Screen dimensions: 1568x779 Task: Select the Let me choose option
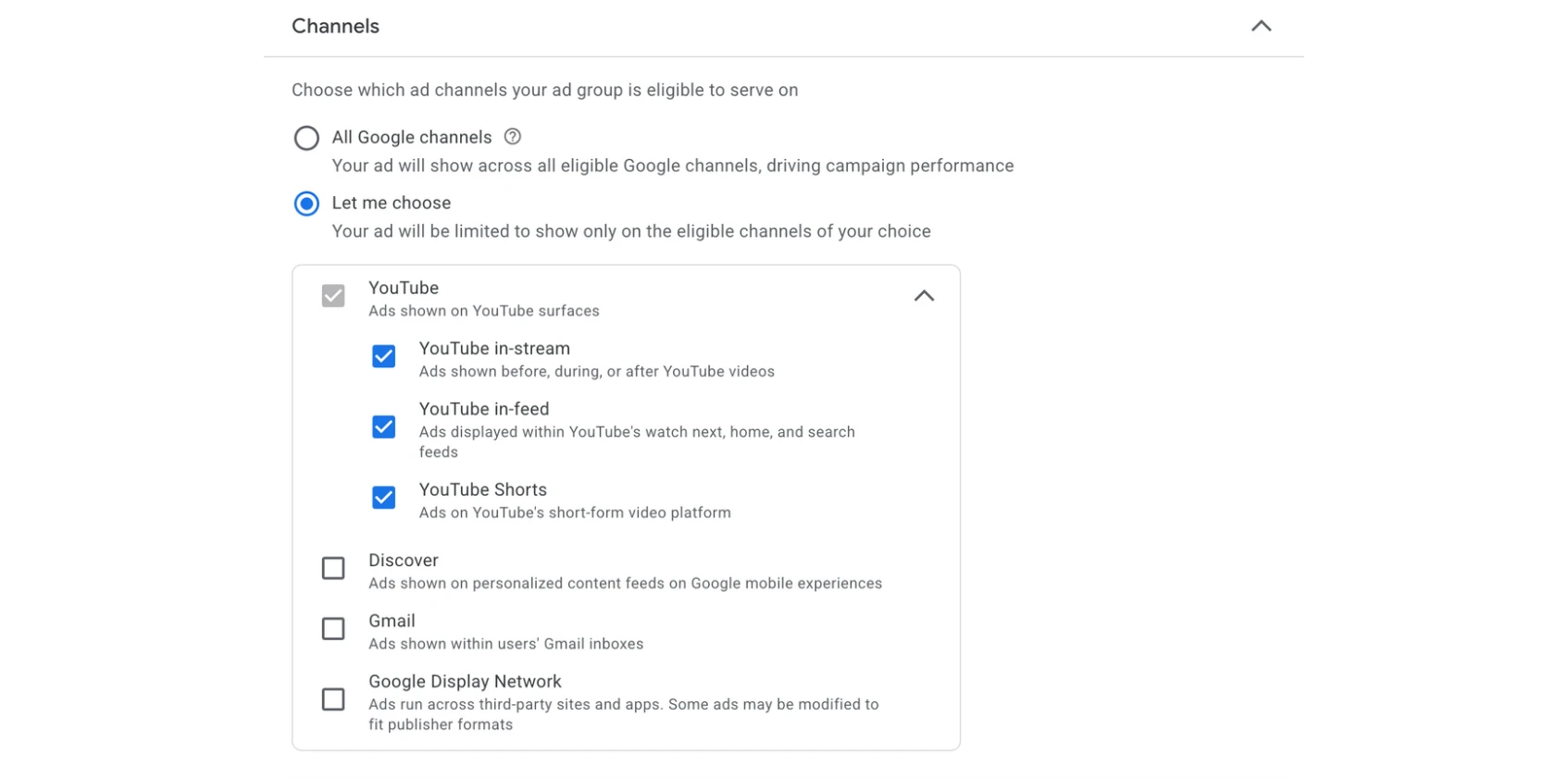[x=306, y=204]
